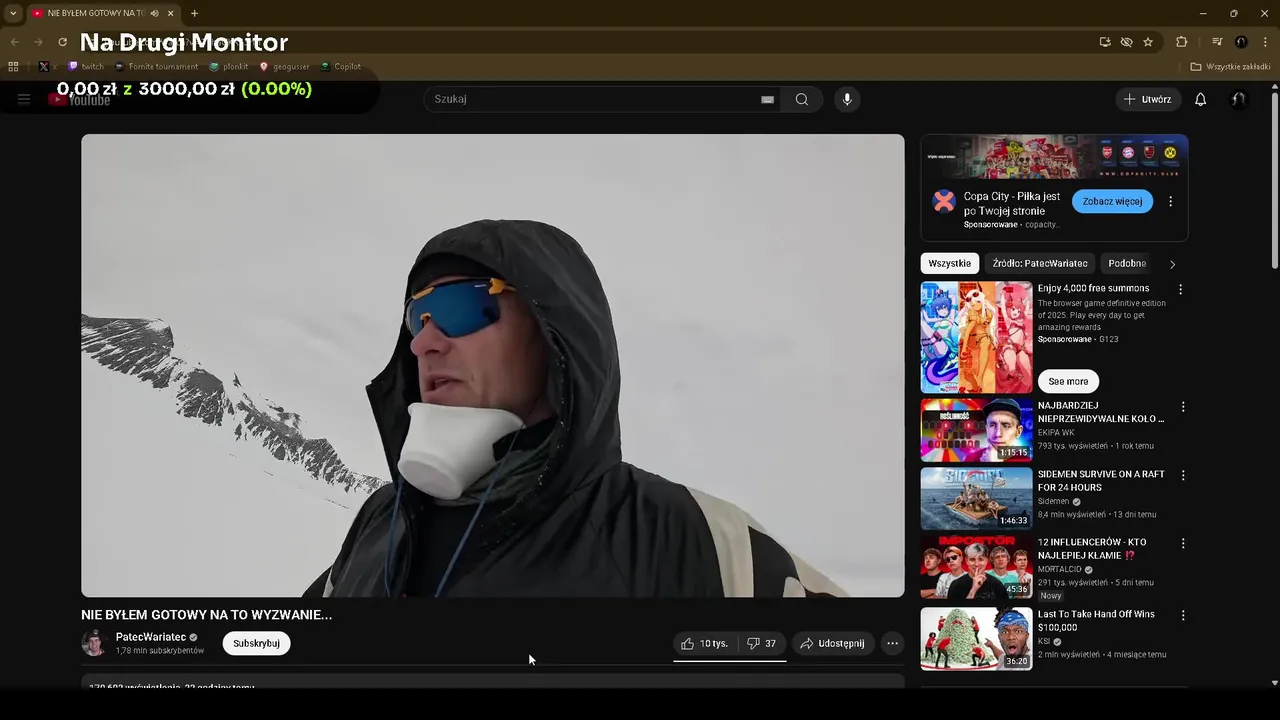The image size is (1280, 720).
Task: Dislike the video with thumbs down
Action: point(762,643)
